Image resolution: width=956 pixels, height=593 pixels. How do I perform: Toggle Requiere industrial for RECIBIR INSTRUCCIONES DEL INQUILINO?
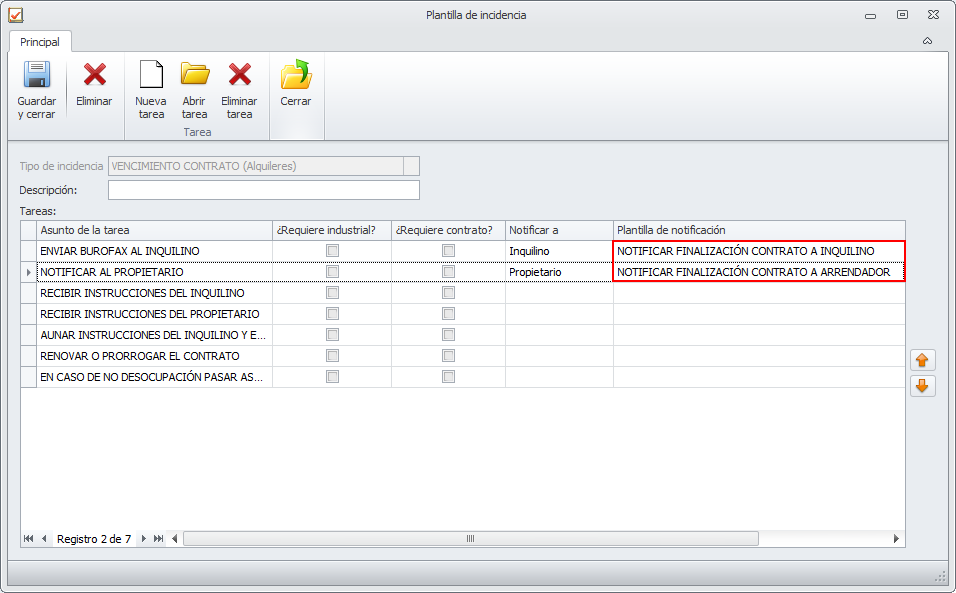[332, 293]
